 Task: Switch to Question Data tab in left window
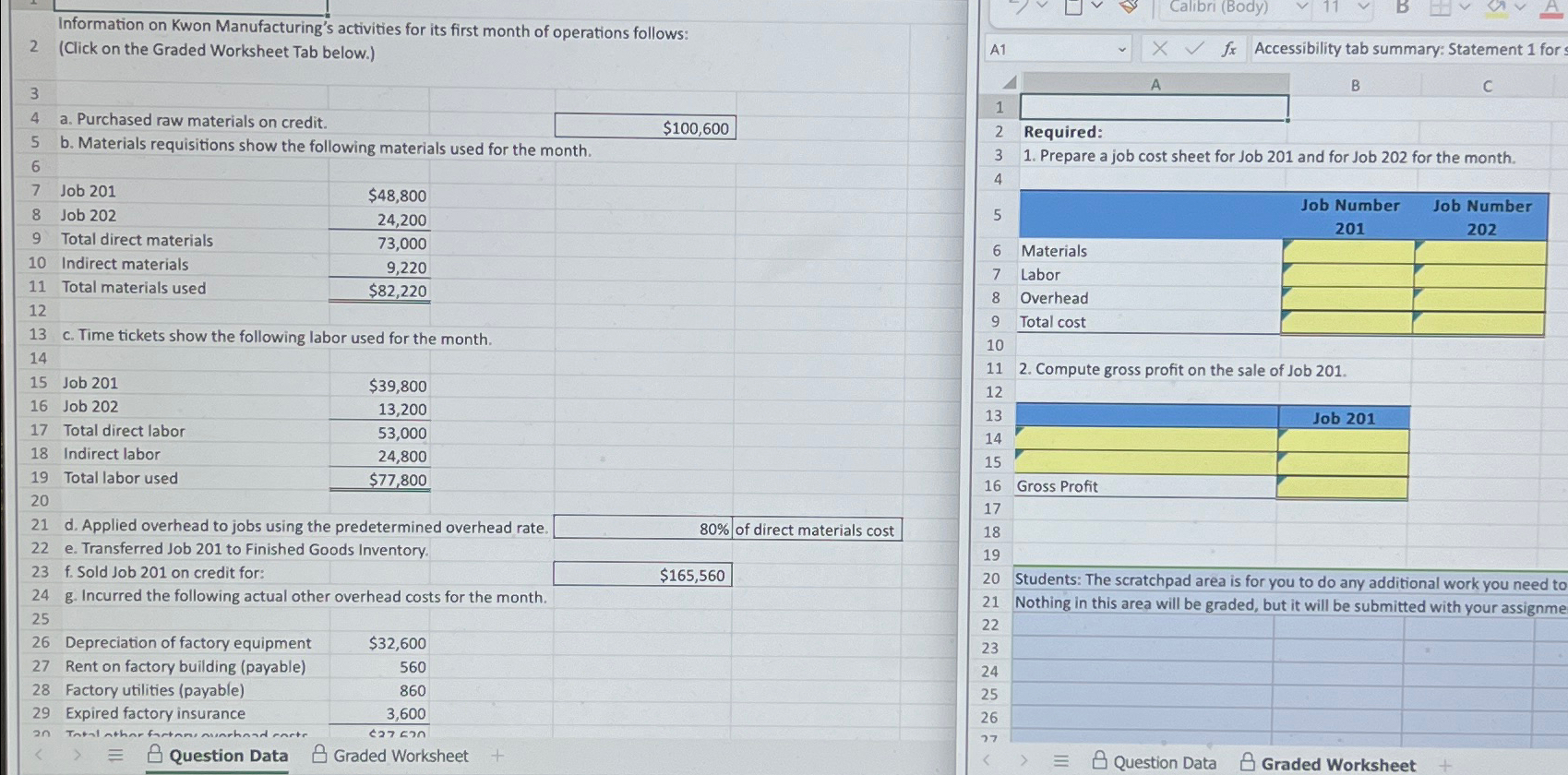pos(218,756)
